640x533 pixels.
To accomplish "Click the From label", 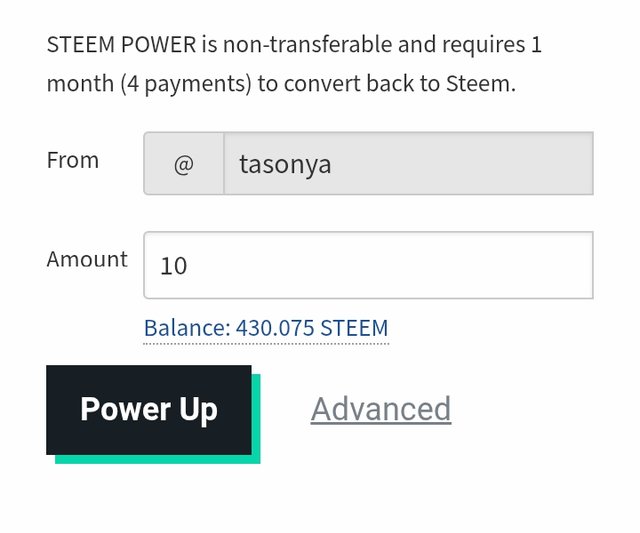I will [73, 160].
